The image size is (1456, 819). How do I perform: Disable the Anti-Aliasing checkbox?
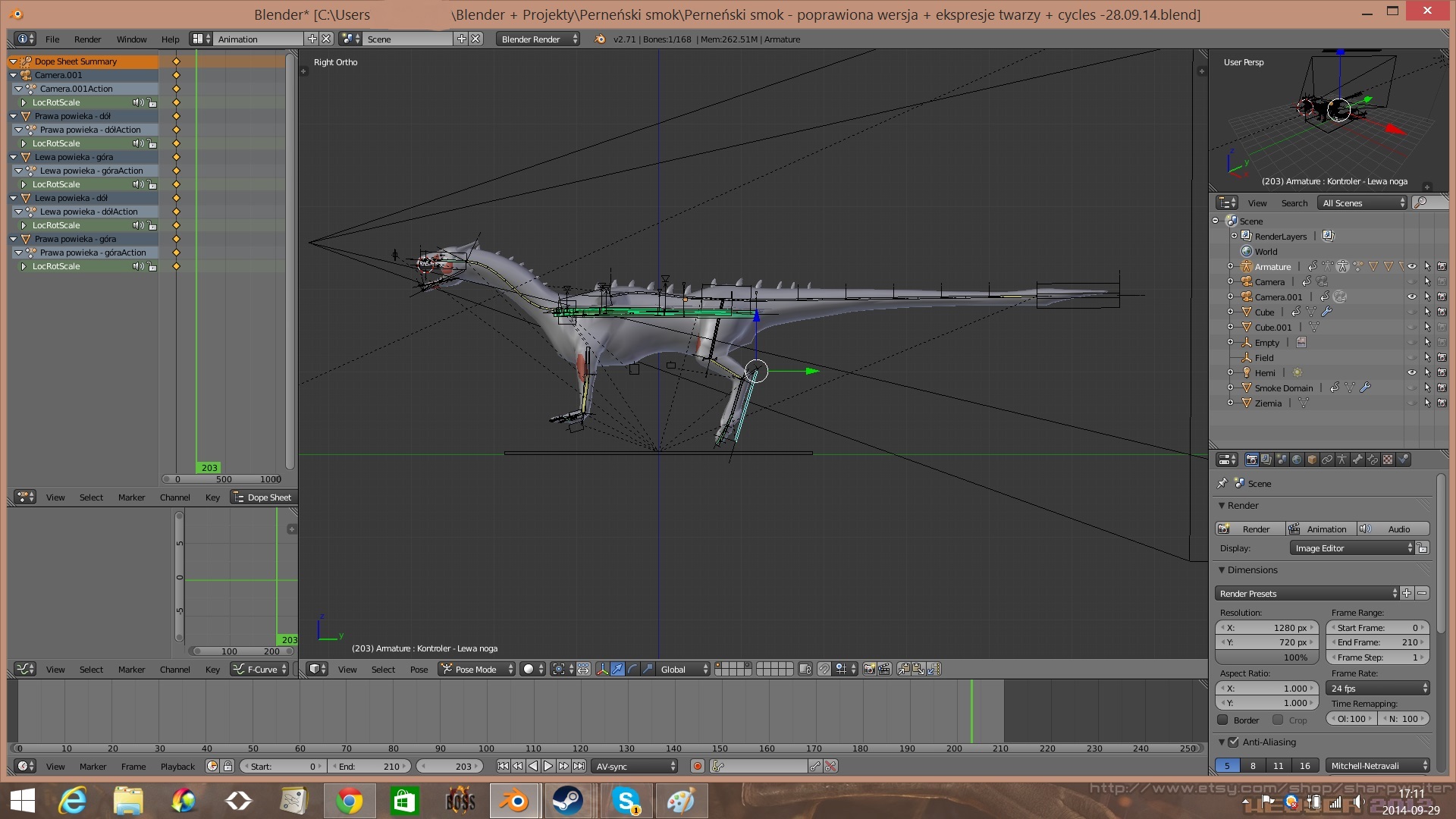(1233, 742)
